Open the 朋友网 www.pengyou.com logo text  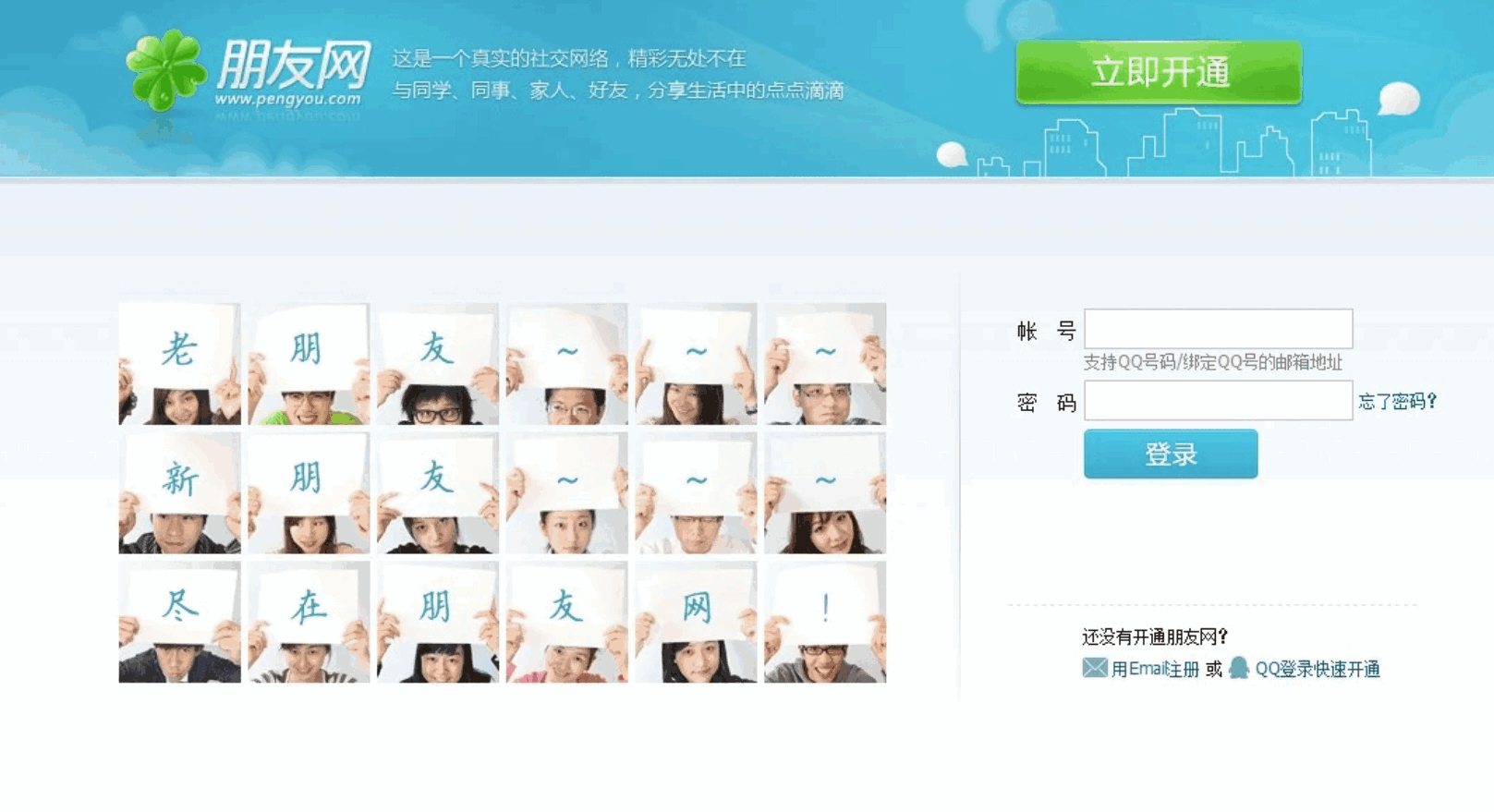pos(293,73)
